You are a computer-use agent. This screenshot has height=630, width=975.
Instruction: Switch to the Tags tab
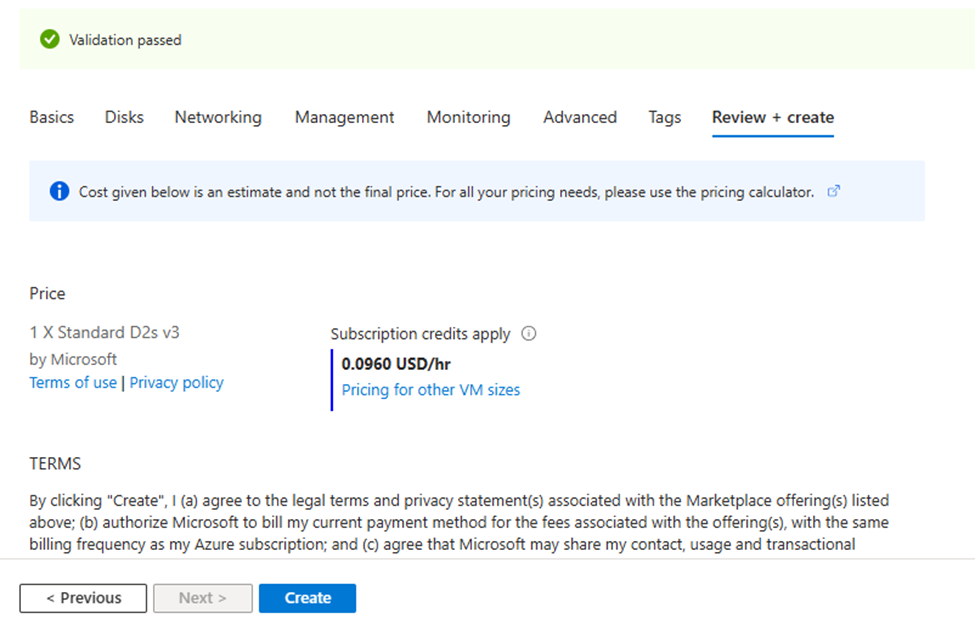(664, 117)
